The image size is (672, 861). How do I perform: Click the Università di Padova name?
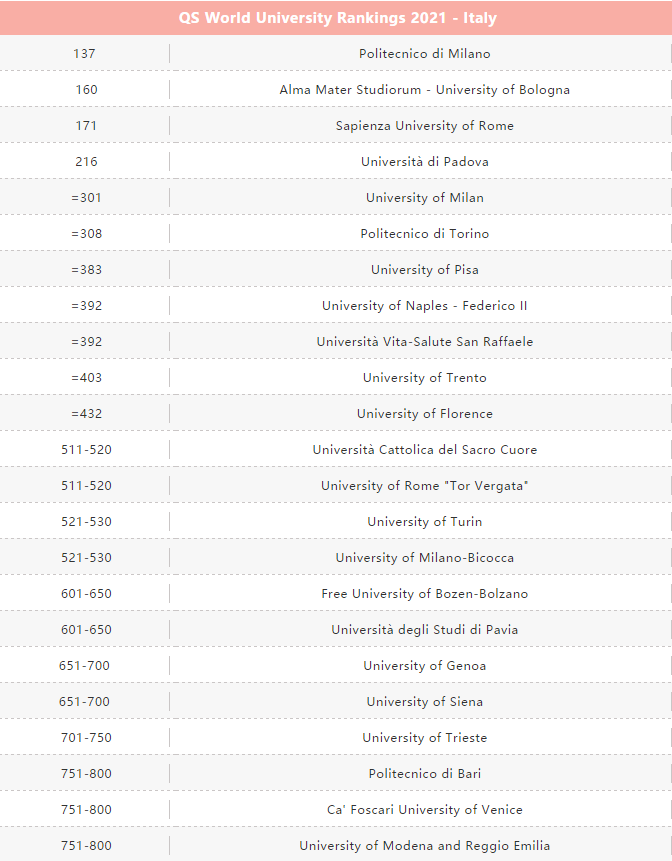coord(424,161)
